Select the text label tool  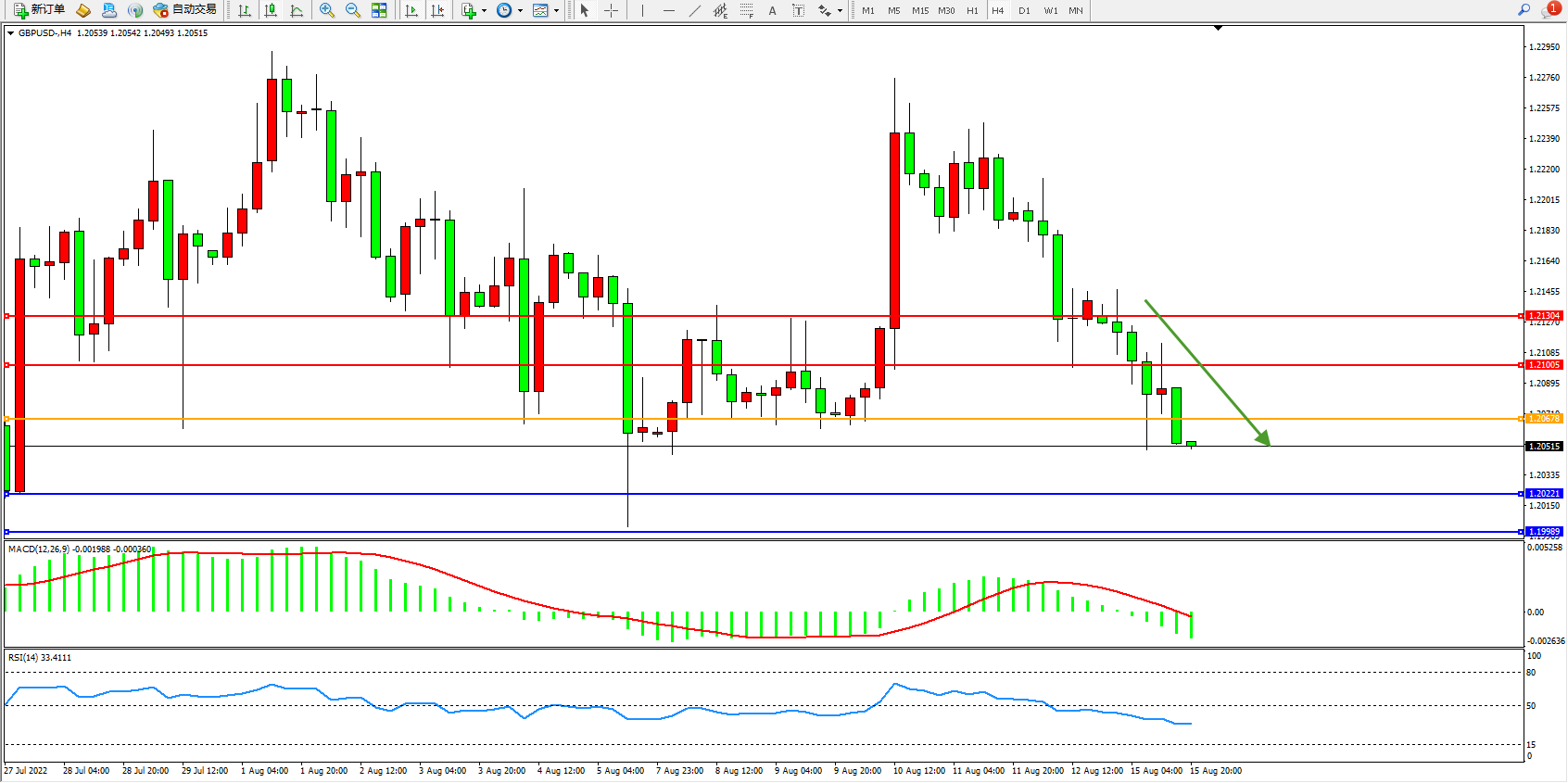pos(772,10)
